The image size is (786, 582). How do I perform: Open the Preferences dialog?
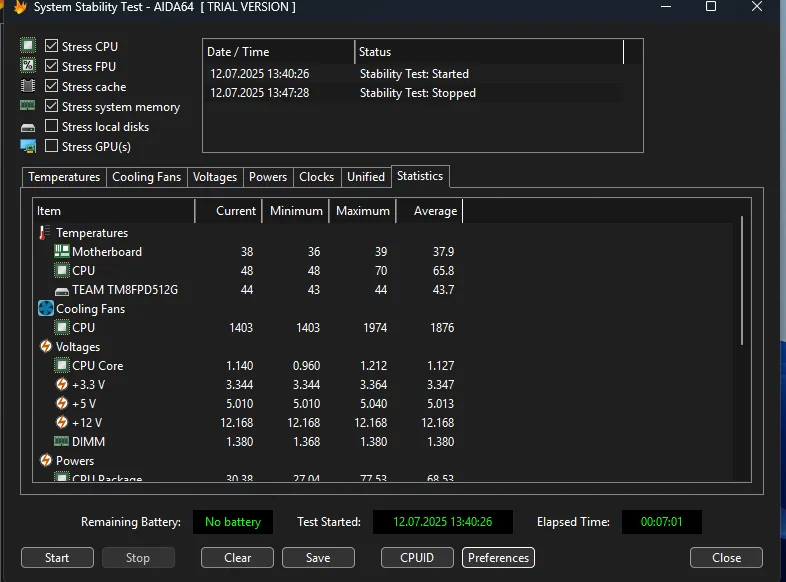click(498, 557)
